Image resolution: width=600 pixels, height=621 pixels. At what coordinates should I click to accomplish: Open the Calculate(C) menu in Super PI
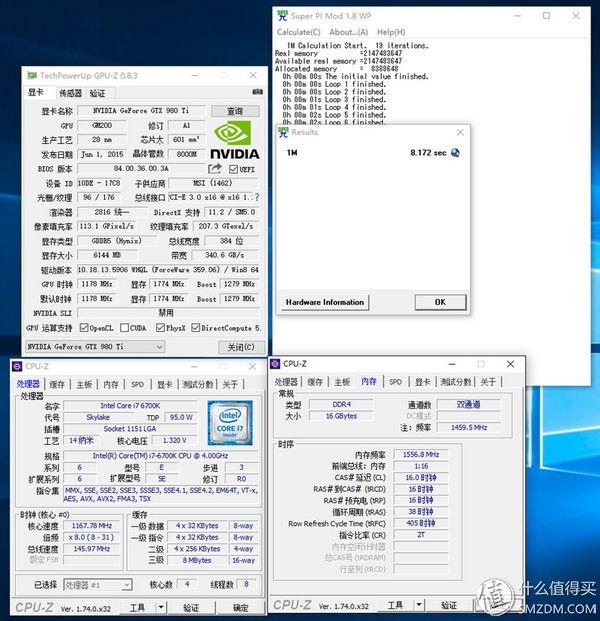(x=299, y=32)
